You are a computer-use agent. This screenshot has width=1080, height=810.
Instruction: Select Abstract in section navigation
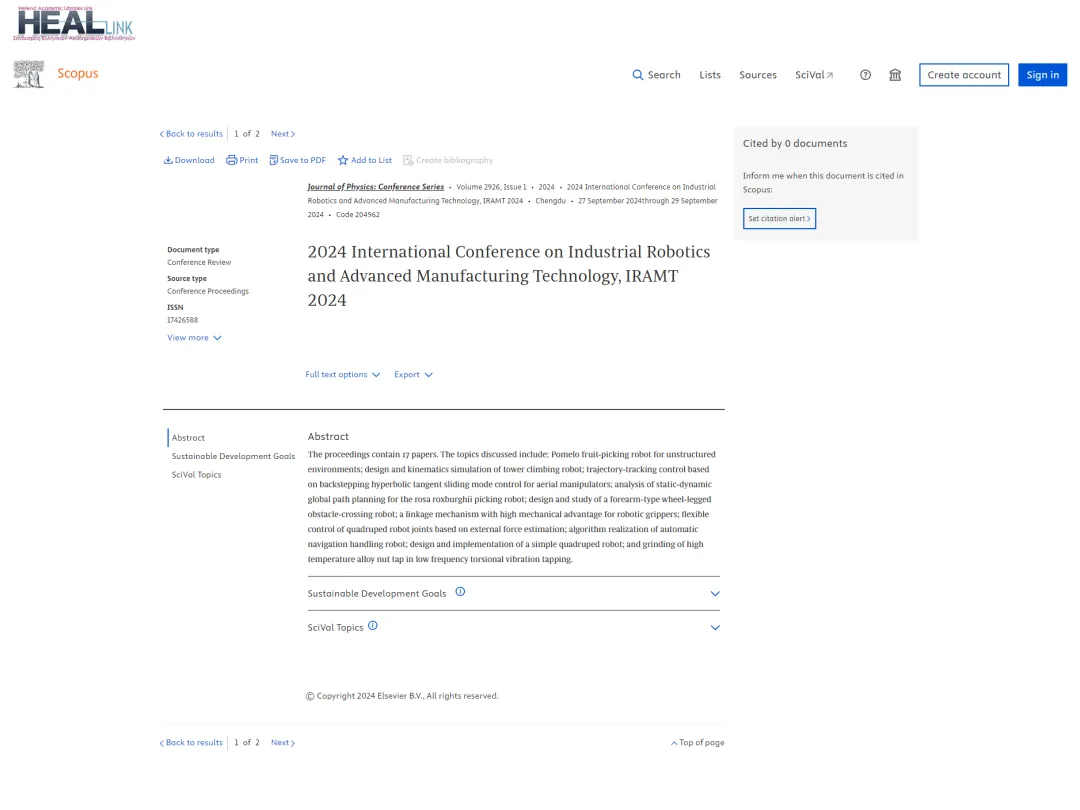[188, 438]
